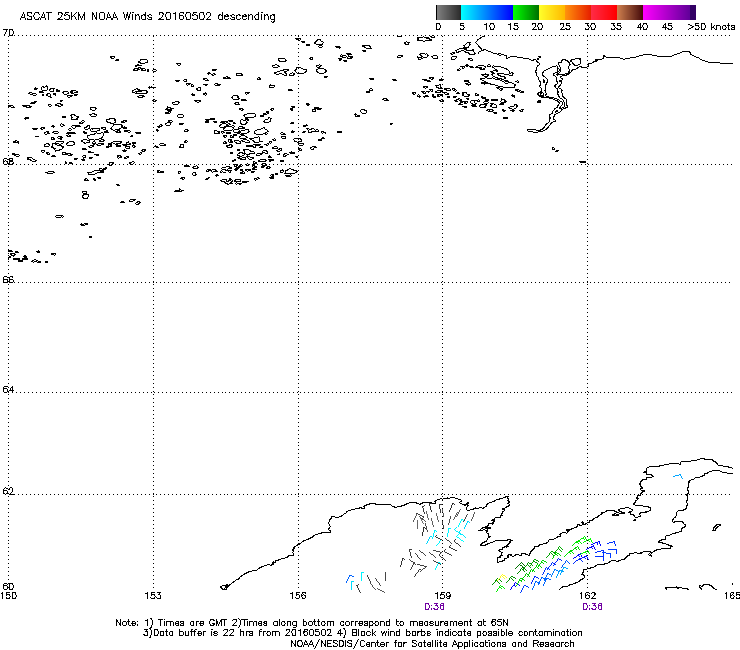Click the '25' legend scale label
This screenshot has width=740, height=650.
point(565,27)
